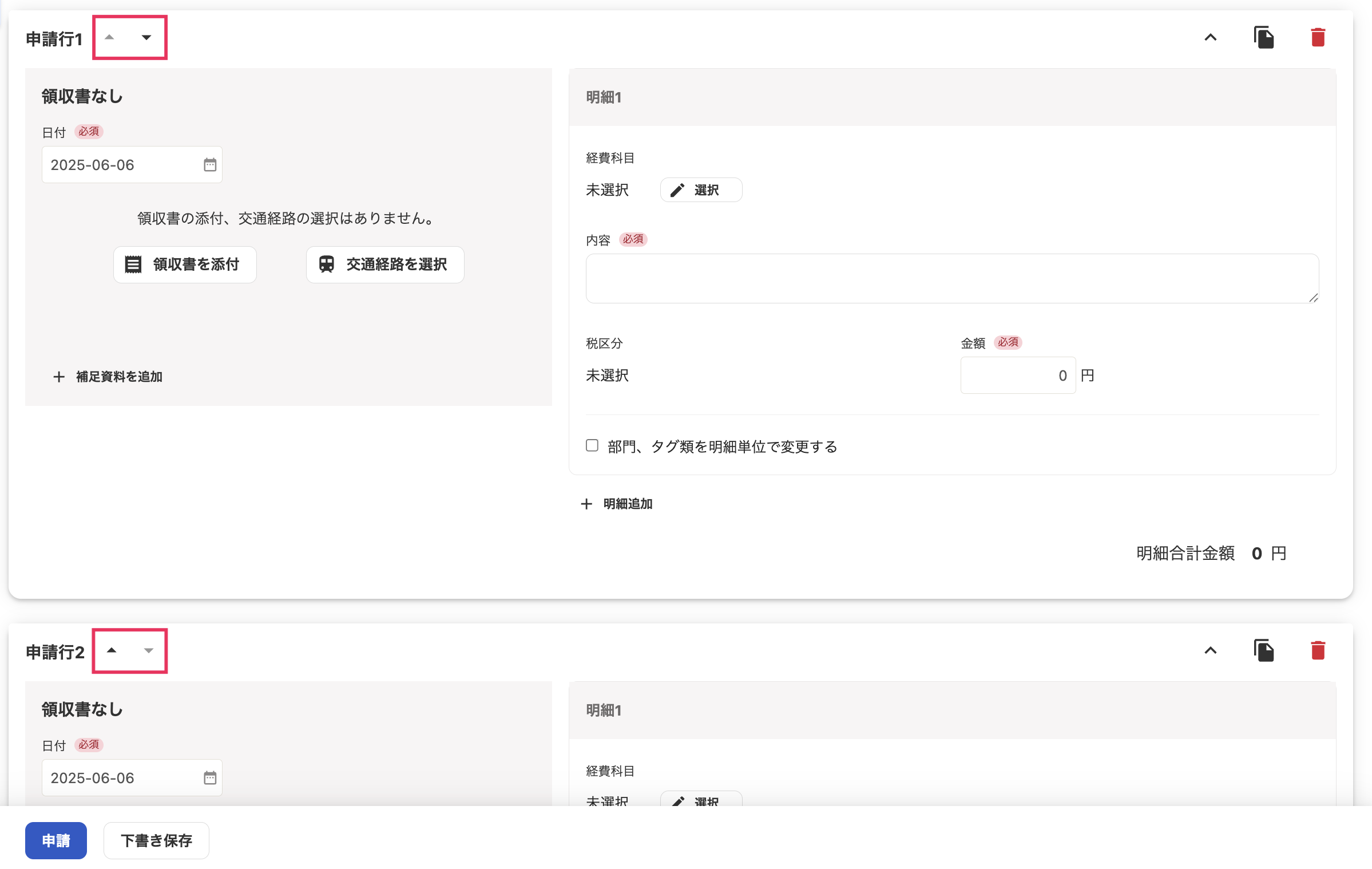Duplicate 申請行1 using the copy icon

tap(1264, 38)
